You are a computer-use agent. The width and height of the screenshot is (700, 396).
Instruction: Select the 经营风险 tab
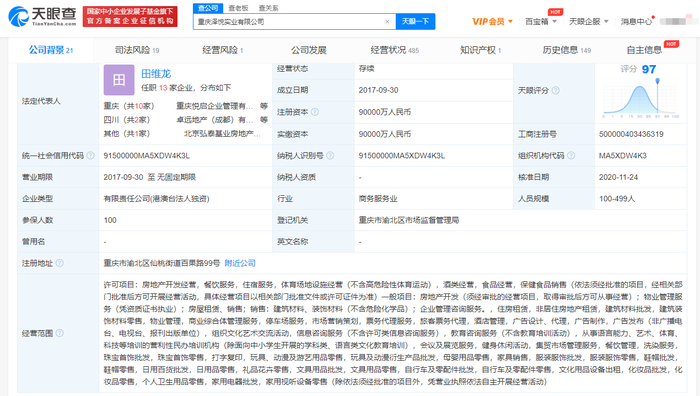222,50
